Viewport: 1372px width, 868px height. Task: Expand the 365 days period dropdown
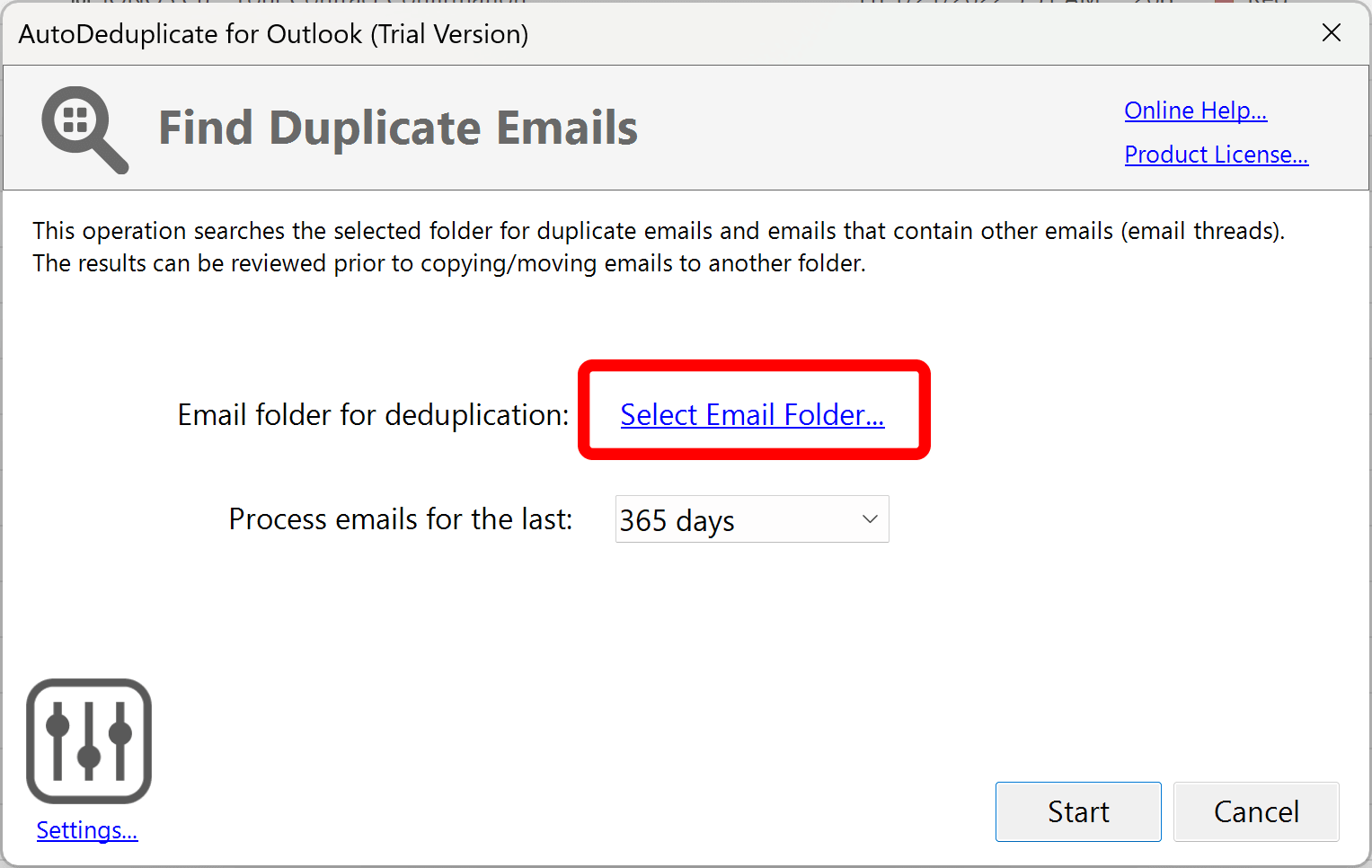coord(752,519)
